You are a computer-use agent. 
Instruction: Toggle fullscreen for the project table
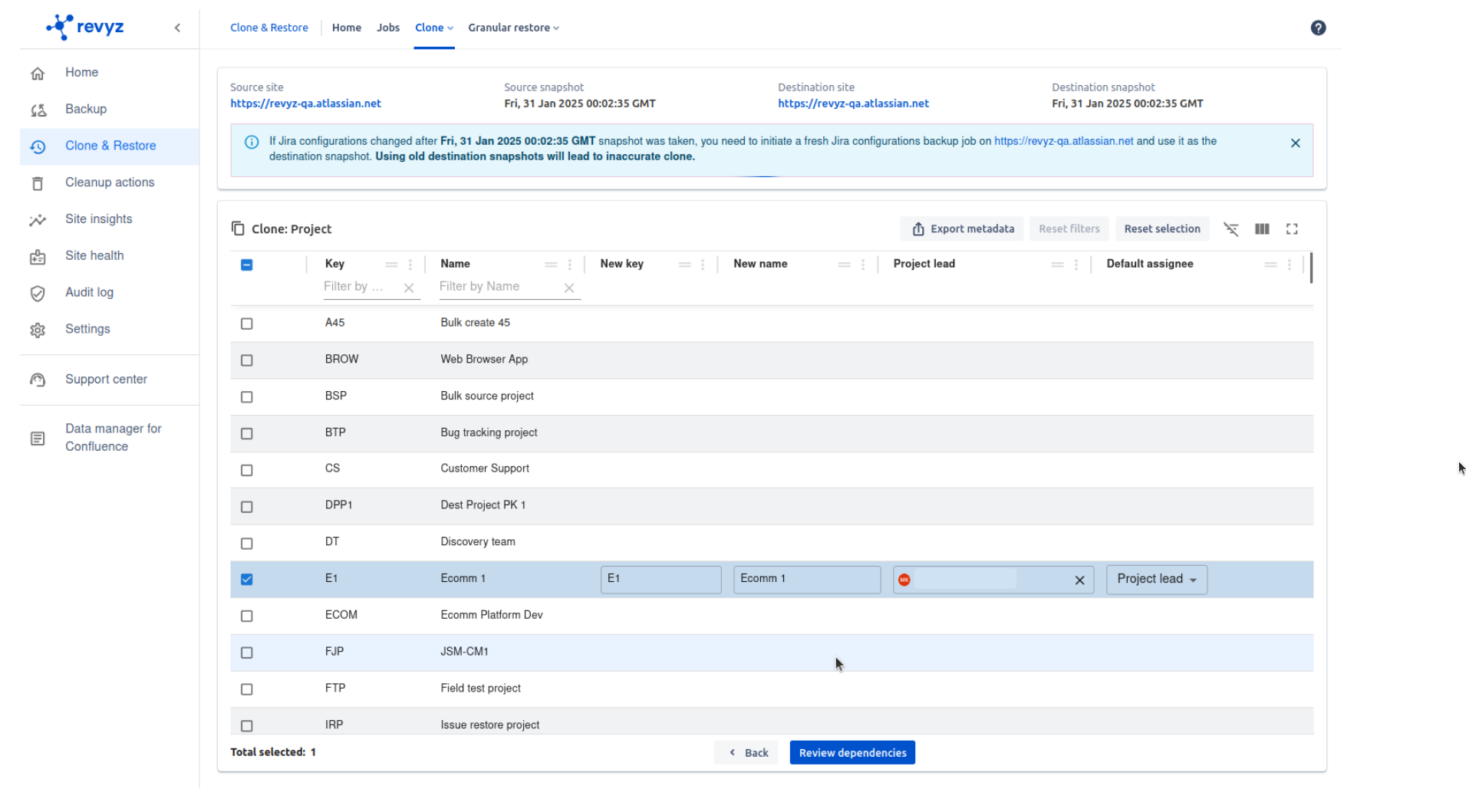pyautogui.click(x=1291, y=229)
